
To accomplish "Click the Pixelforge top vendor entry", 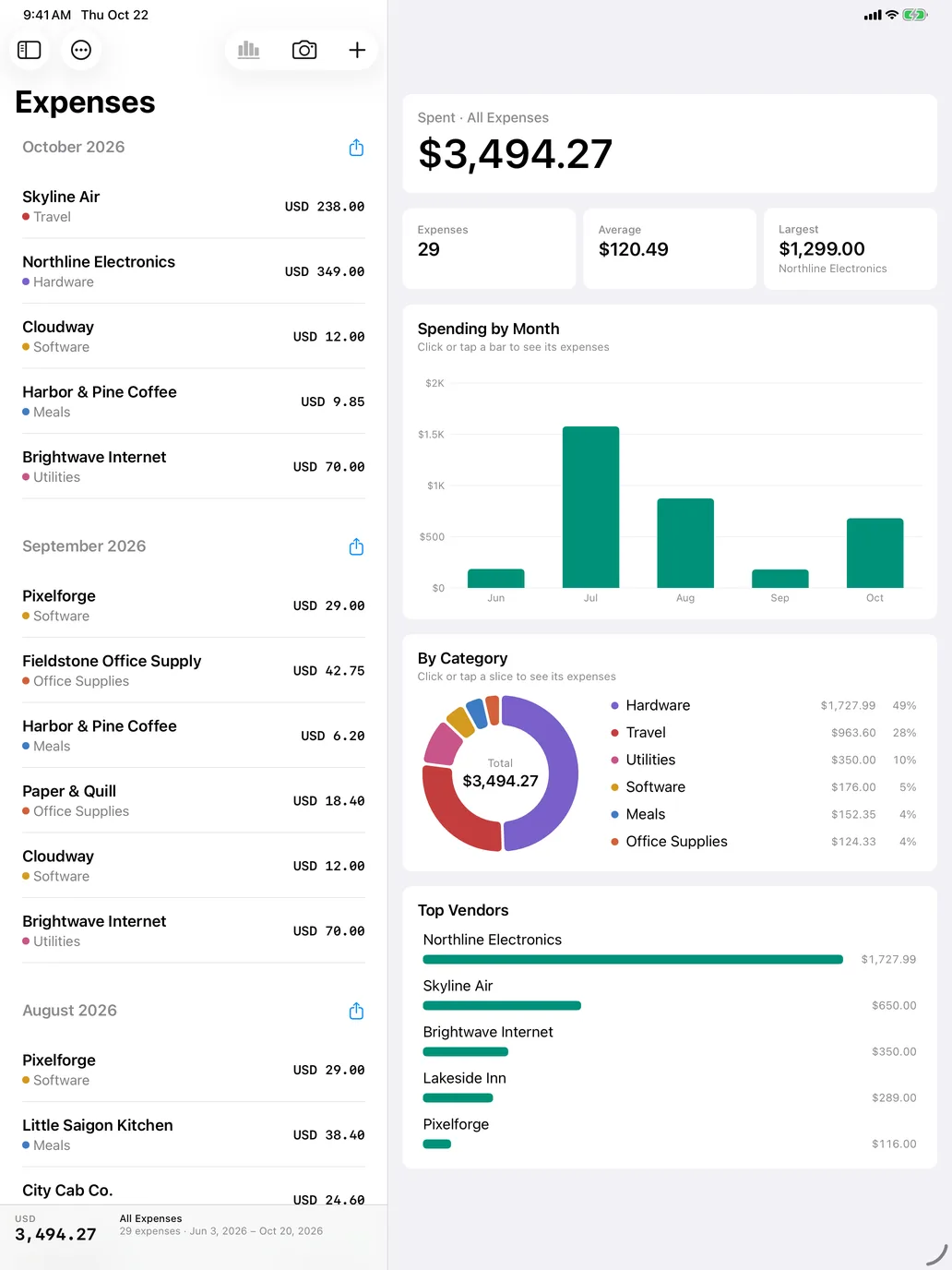I will [x=670, y=1133].
